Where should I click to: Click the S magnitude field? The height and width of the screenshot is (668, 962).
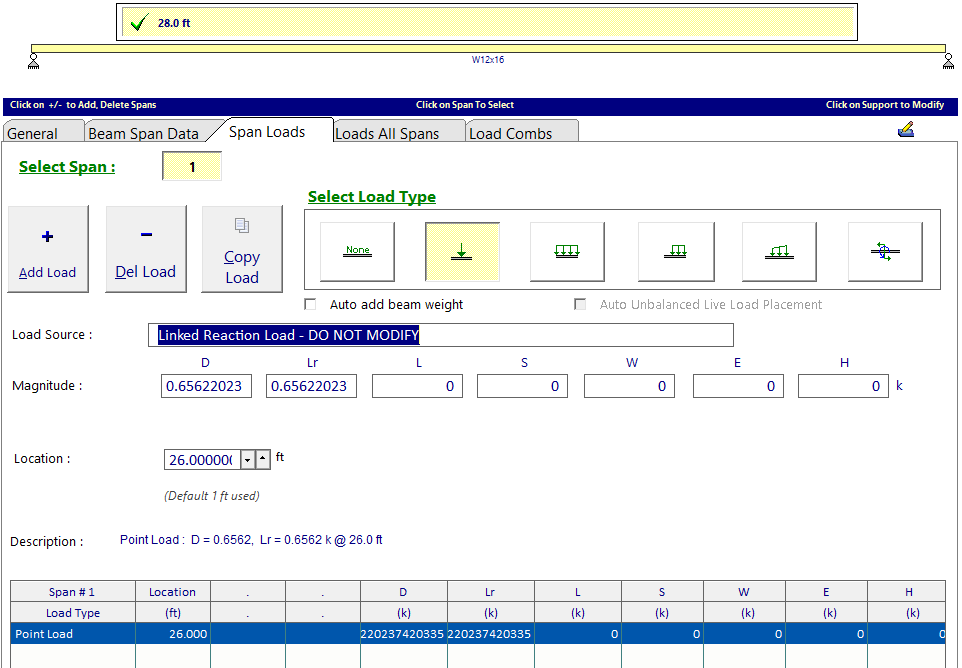tap(522, 386)
